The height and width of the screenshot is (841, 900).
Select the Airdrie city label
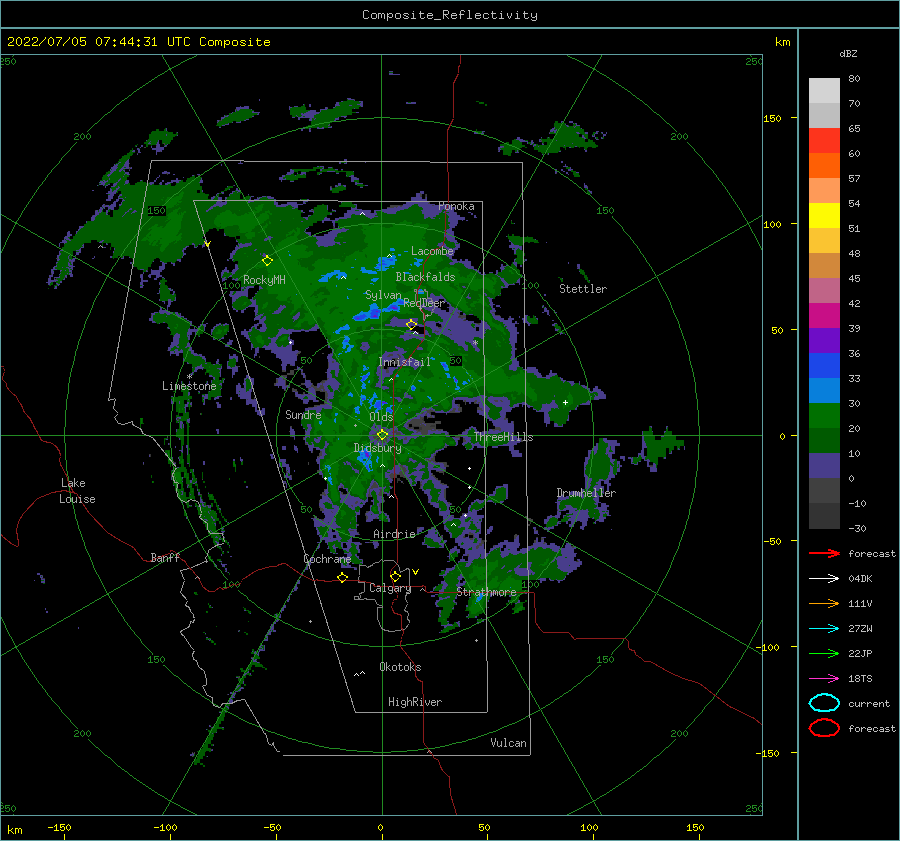pyautogui.click(x=394, y=534)
